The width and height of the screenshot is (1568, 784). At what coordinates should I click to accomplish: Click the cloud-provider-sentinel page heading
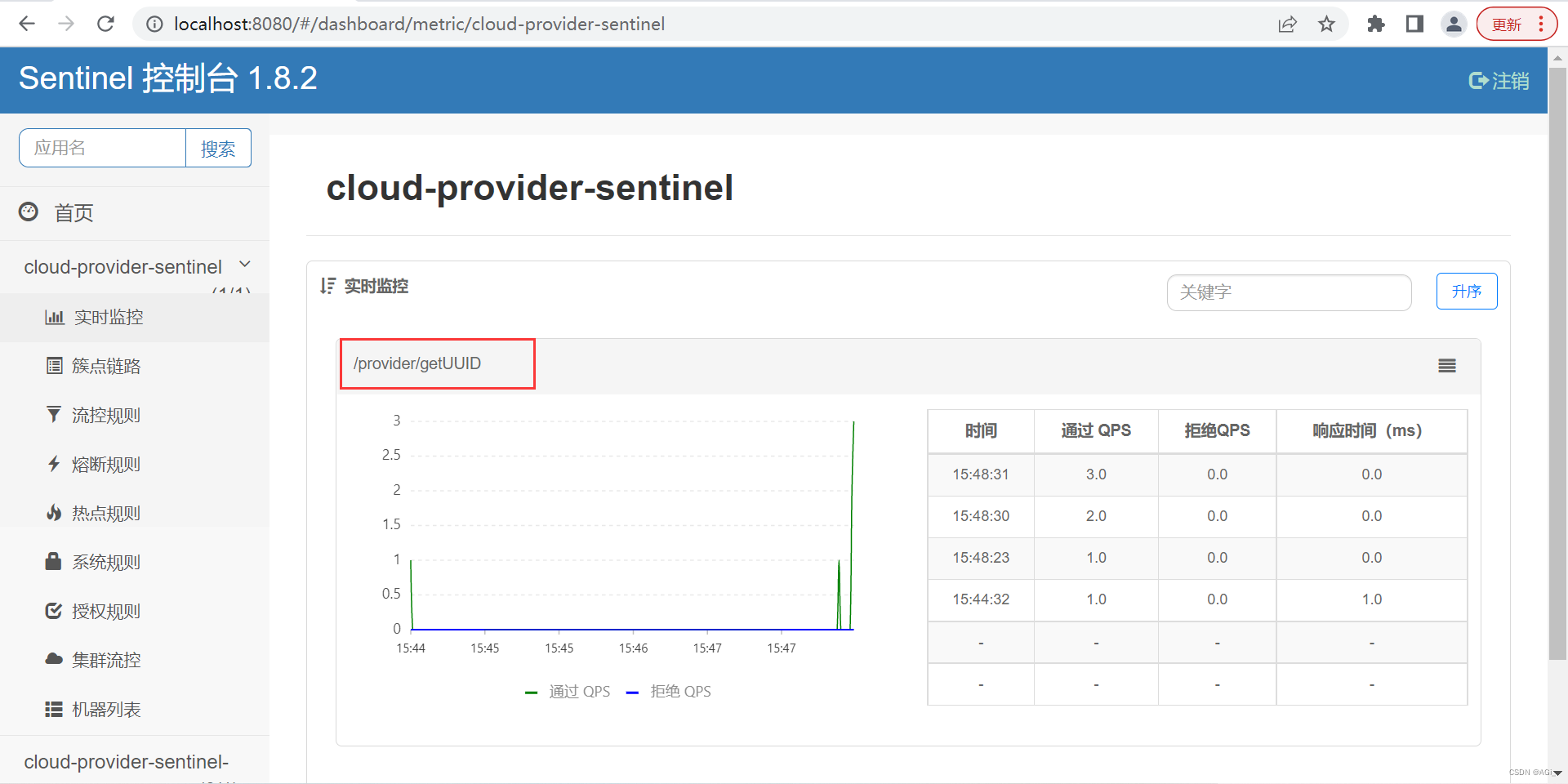click(x=529, y=188)
